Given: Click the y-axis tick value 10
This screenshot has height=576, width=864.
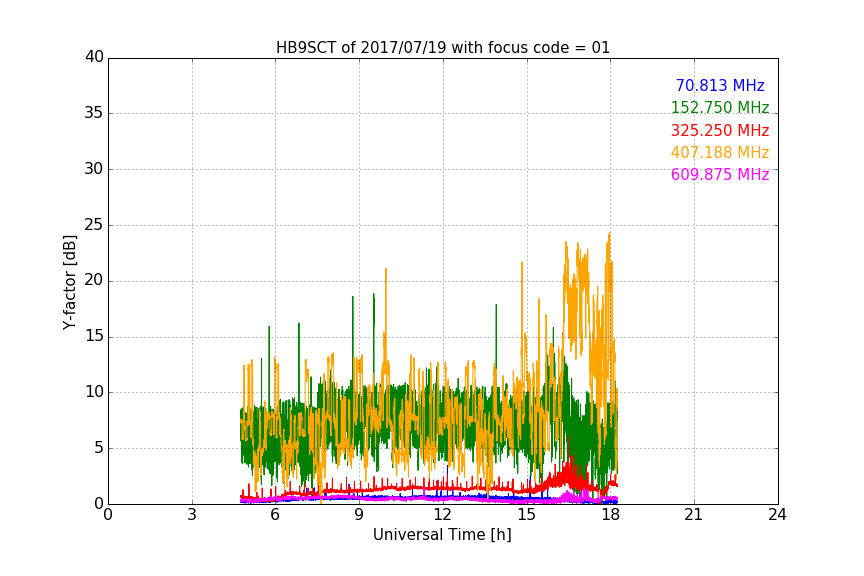Looking at the screenshot, I should [x=94, y=392].
